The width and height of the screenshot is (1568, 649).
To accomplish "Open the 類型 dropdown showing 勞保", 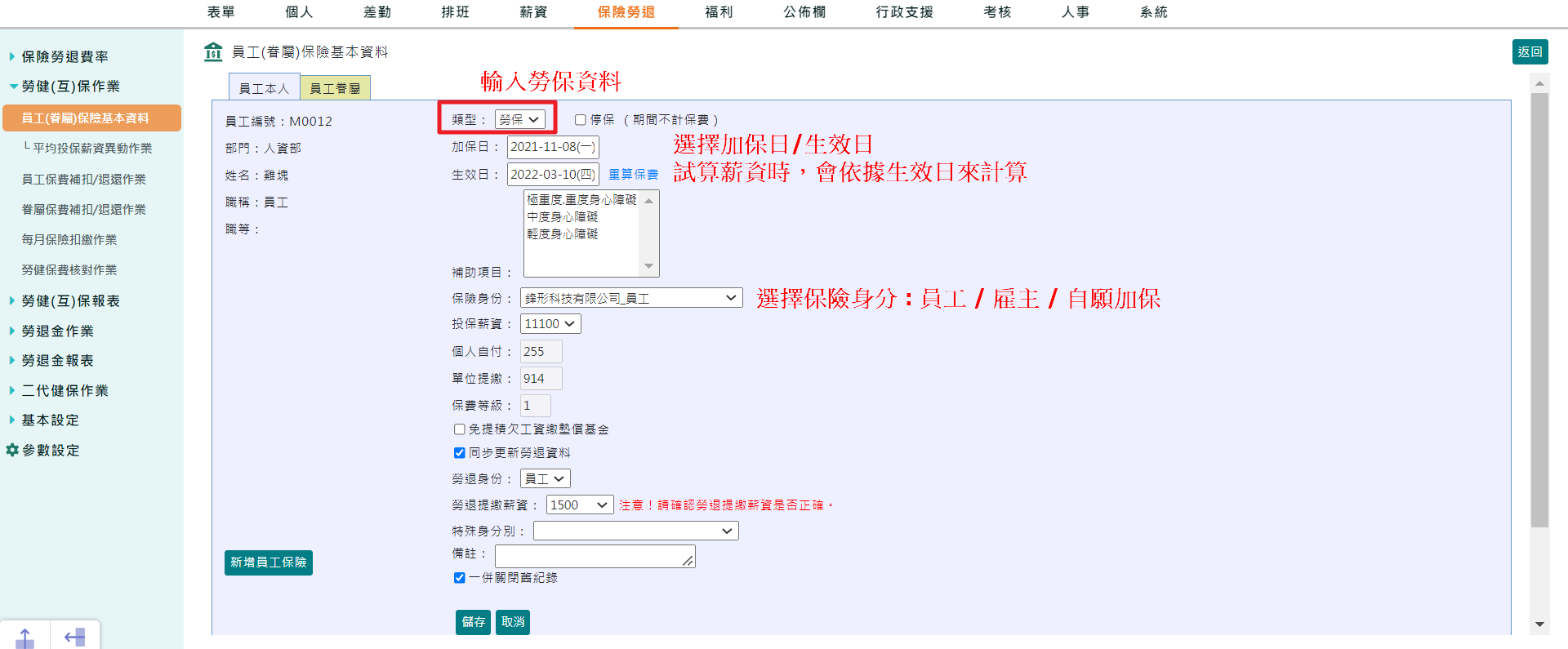I will [520, 119].
